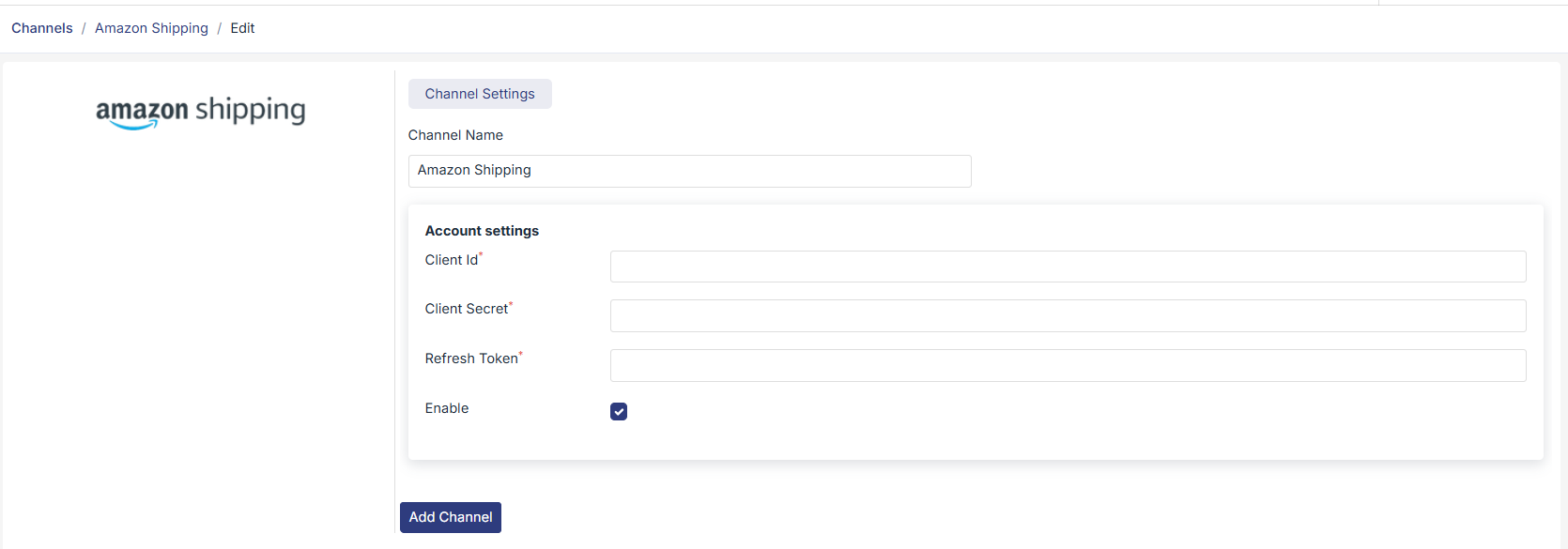Select the Client Secret input field
1568x549 pixels.
point(1068,315)
